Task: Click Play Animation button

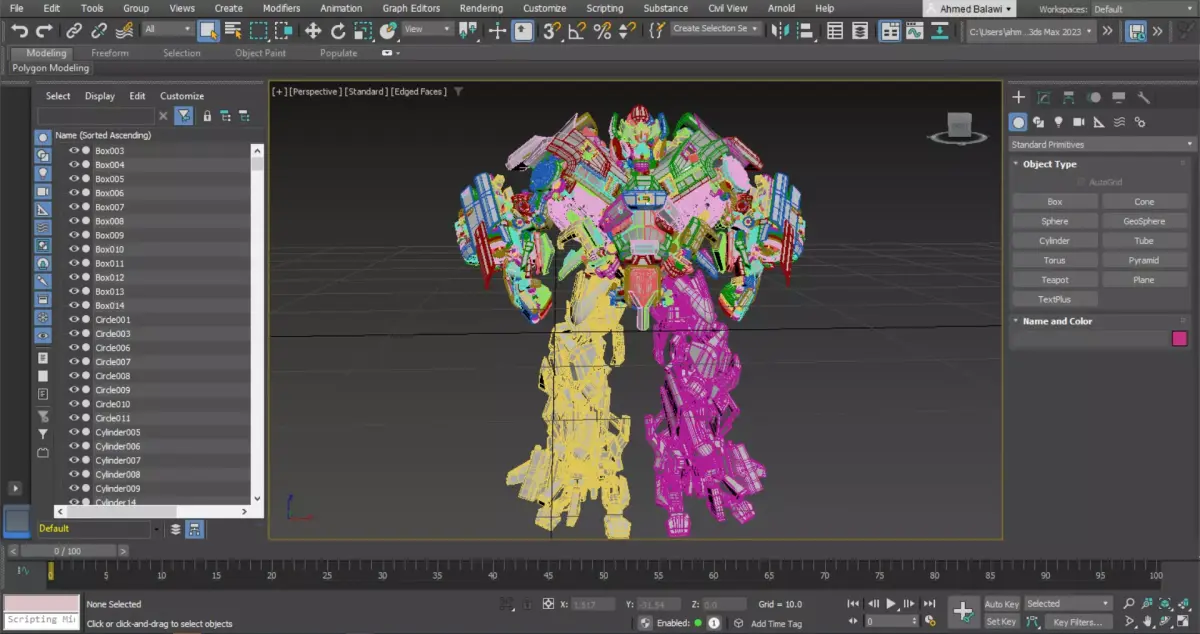Action: point(891,604)
